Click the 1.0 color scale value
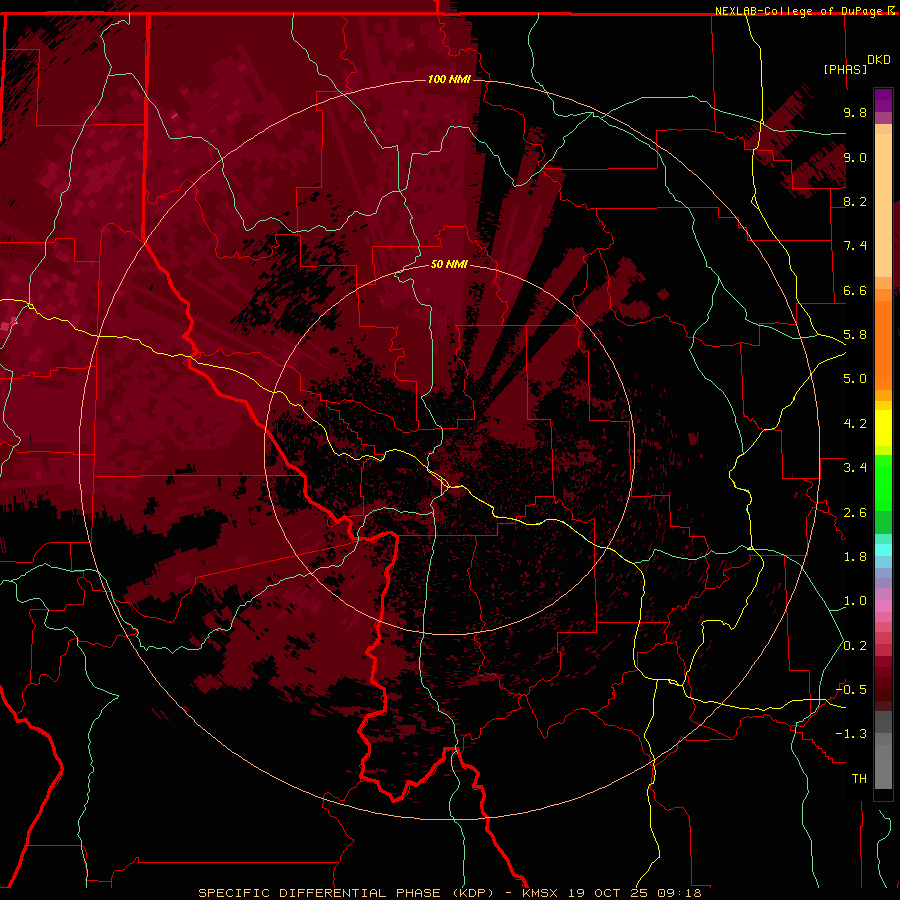900x900 pixels. (855, 601)
